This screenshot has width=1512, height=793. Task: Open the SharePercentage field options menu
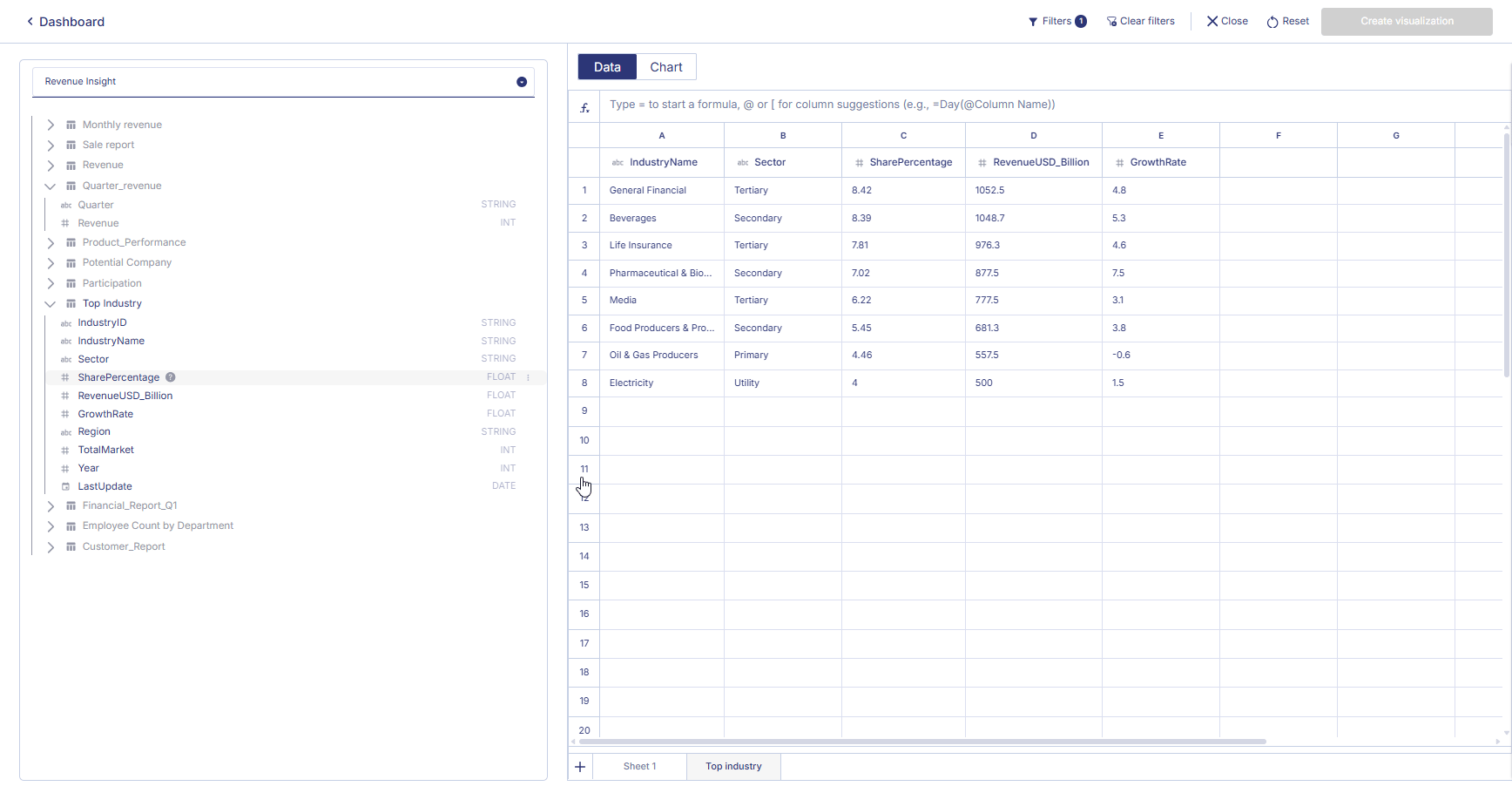coord(528,377)
